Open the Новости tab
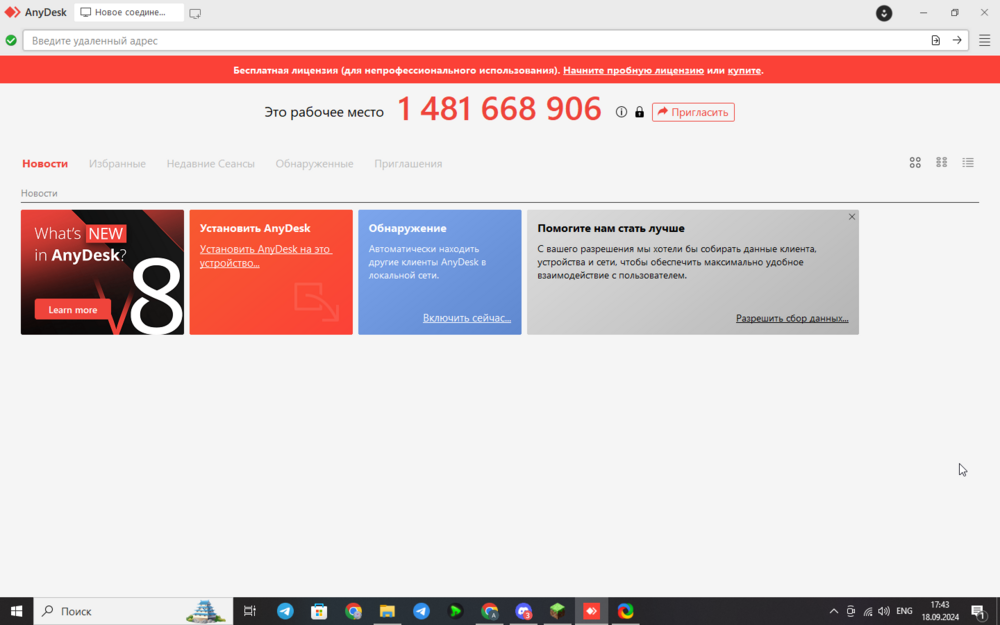Image resolution: width=1000 pixels, height=625 pixels. [x=45, y=164]
